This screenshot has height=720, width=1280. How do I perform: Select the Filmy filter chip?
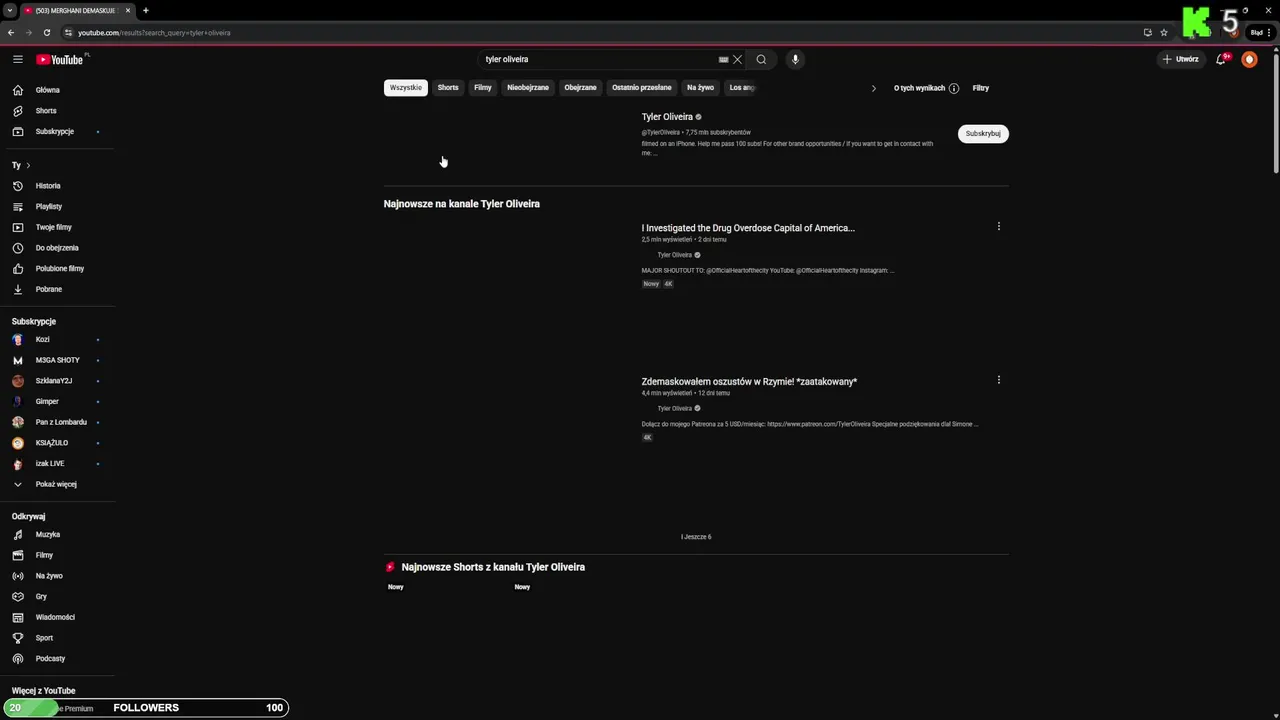click(x=483, y=88)
